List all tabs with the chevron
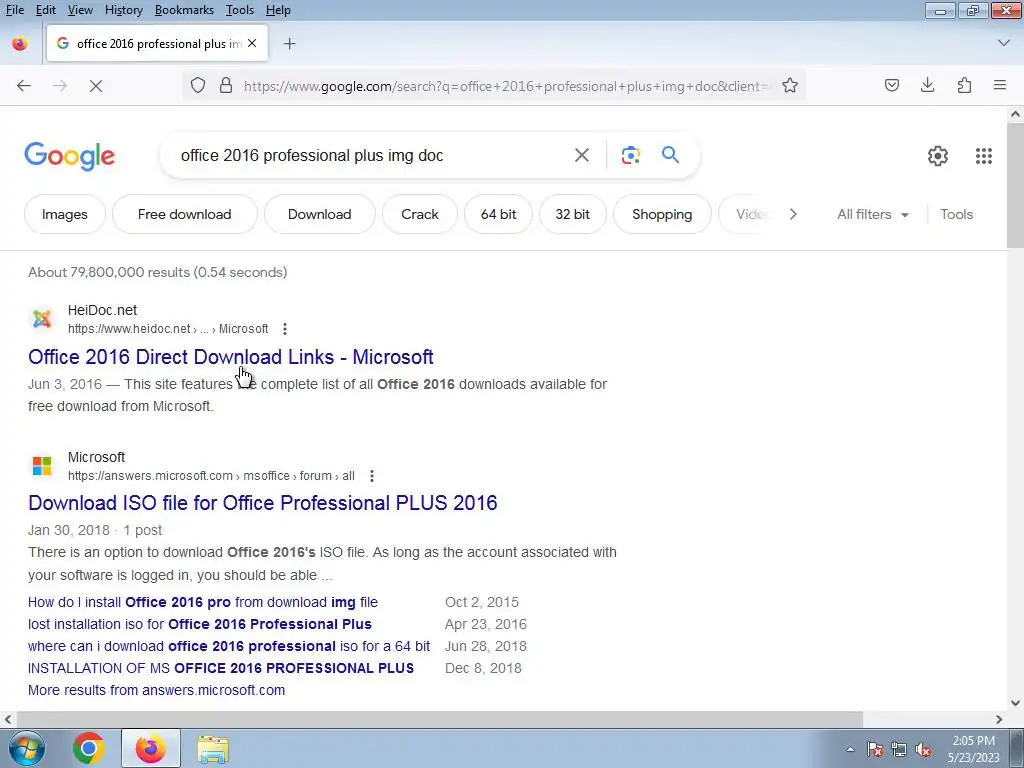 pos(1004,43)
